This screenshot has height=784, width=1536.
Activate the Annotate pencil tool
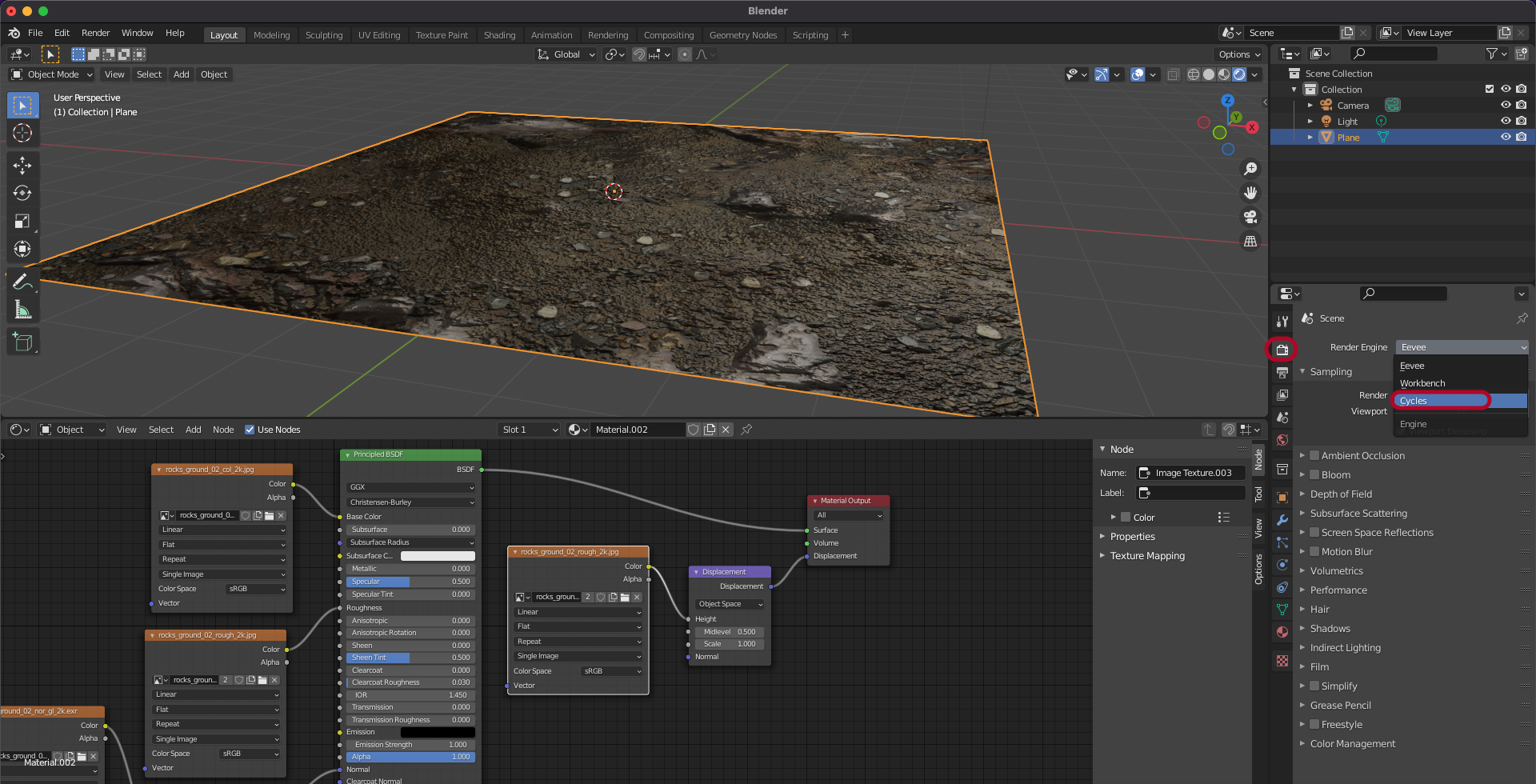22,282
